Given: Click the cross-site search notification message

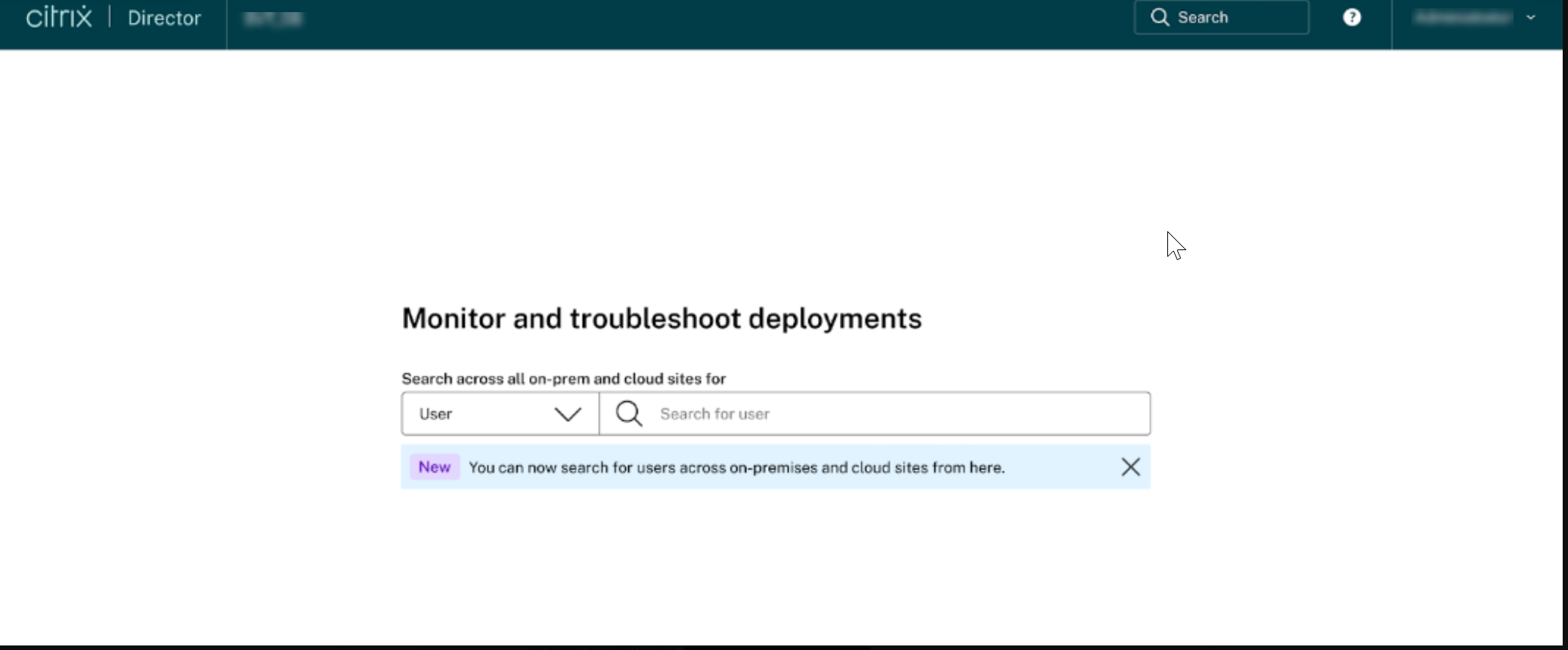Looking at the screenshot, I should click(736, 468).
